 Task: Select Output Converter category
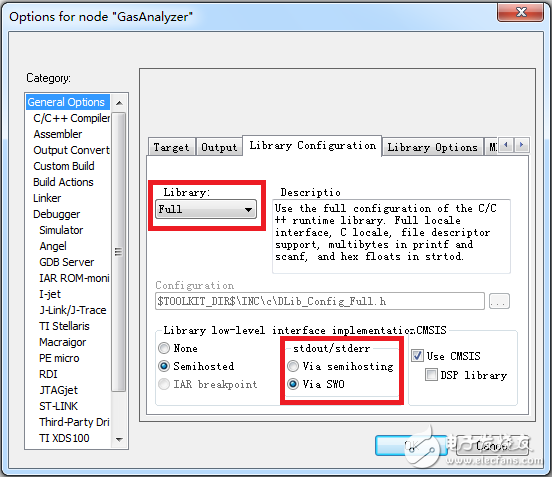click(x=72, y=150)
